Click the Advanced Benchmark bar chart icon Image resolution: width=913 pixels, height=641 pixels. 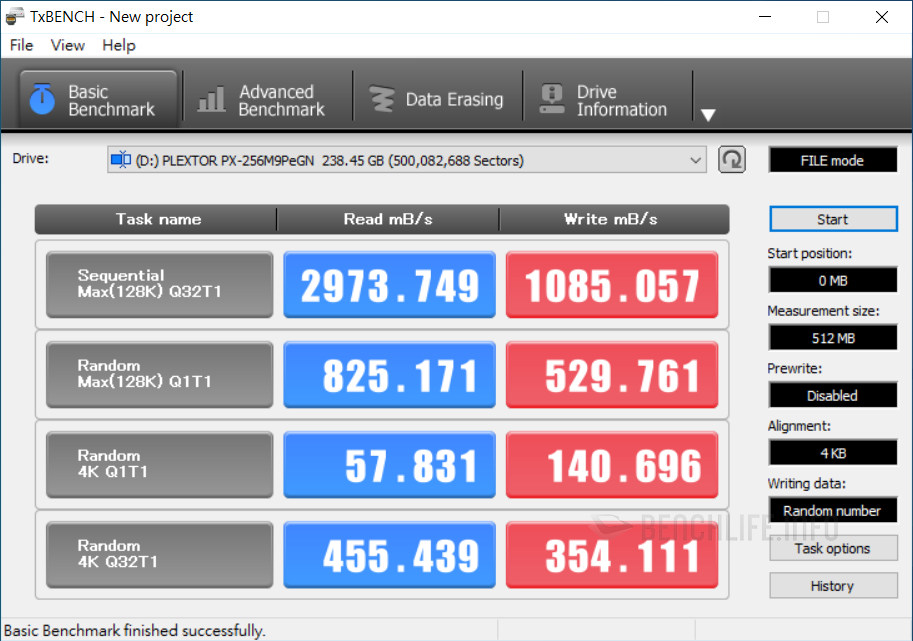coord(211,99)
